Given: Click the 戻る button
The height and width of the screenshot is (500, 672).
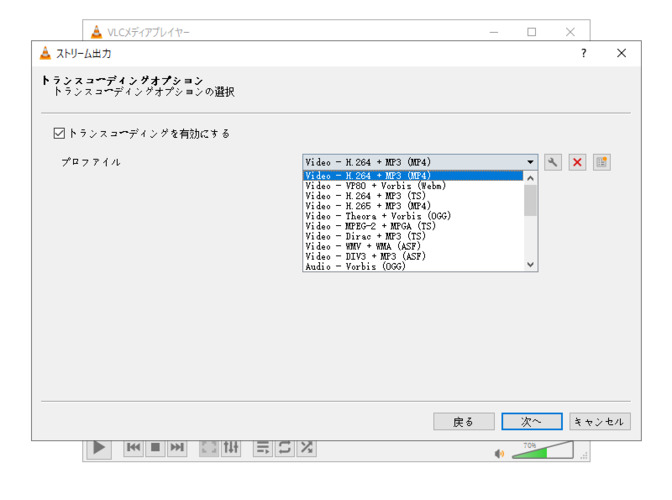Looking at the screenshot, I should (x=463, y=422).
